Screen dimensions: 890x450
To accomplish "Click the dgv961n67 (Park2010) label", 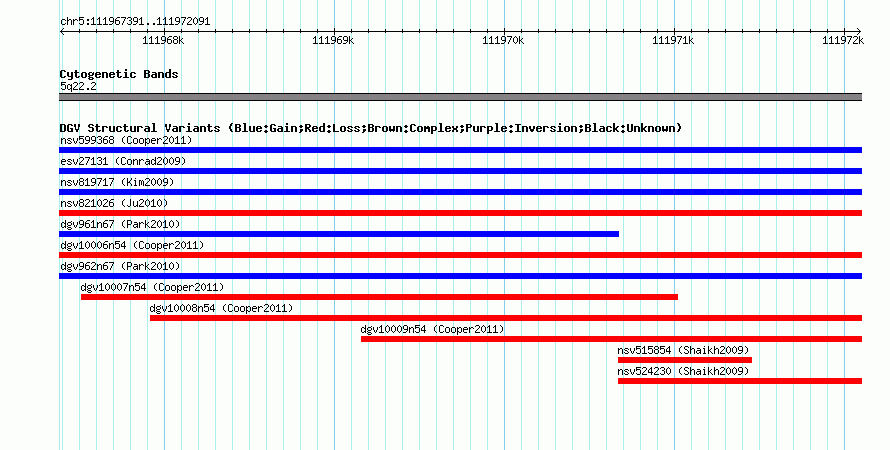I will point(120,224).
